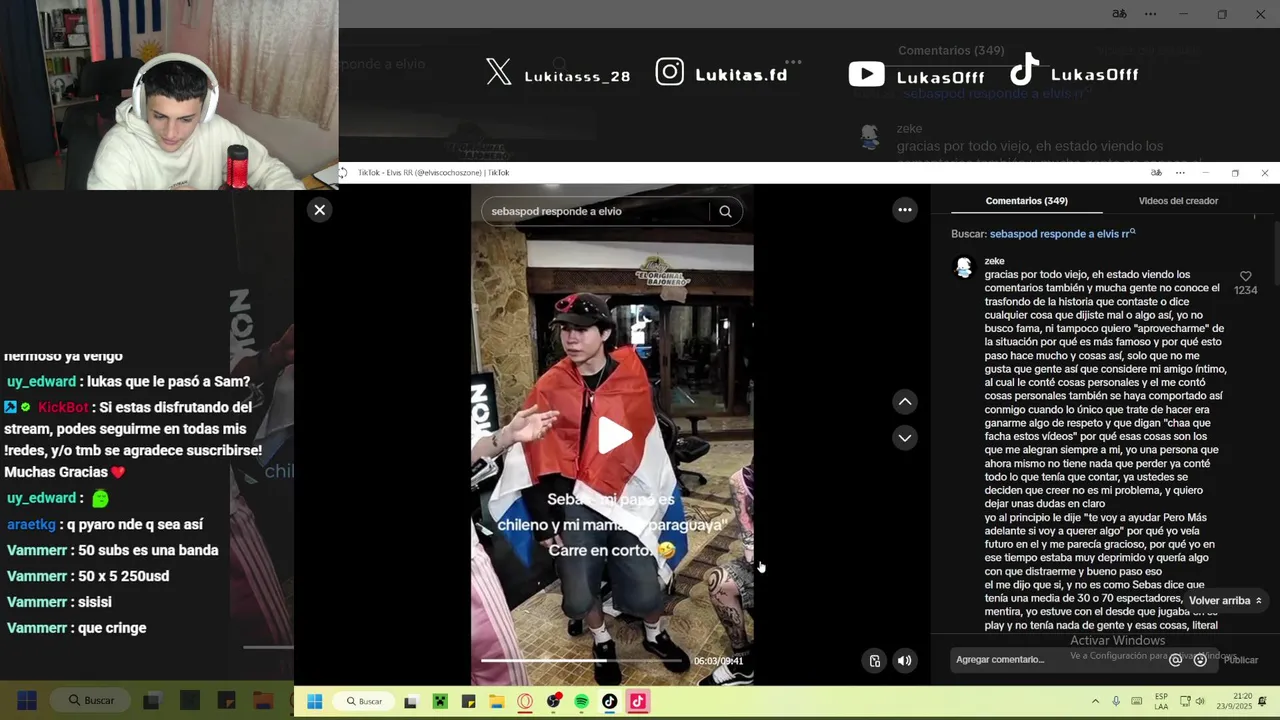This screenshot has height=720, width=1280.
Task: Click the translate icon in background window
Action: 1119,14
